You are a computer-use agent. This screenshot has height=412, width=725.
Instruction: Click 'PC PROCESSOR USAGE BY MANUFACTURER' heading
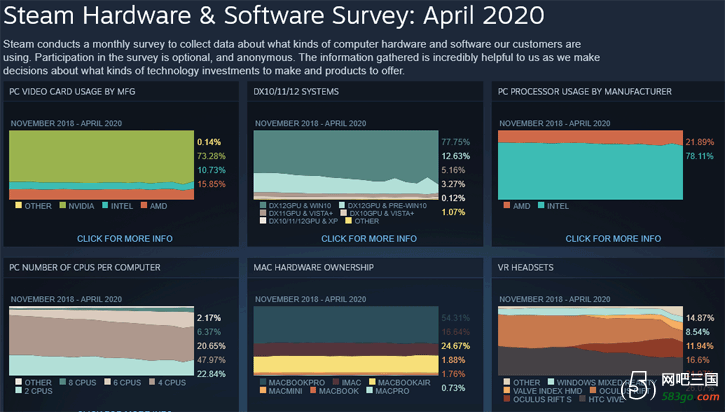585,92
